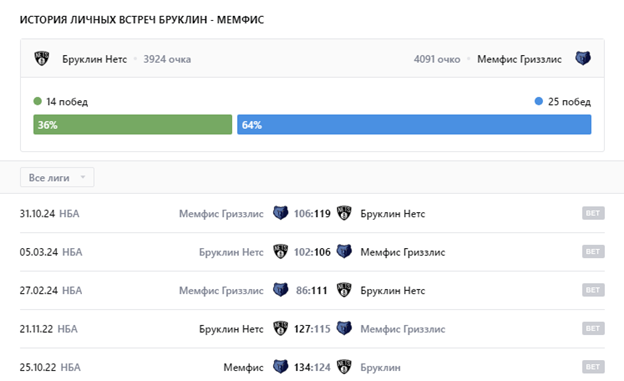Screen dimensions: 624x381
Task: Click Grizzlies logo in the 25.10.22 row
Action: click(x=280, y=367)
